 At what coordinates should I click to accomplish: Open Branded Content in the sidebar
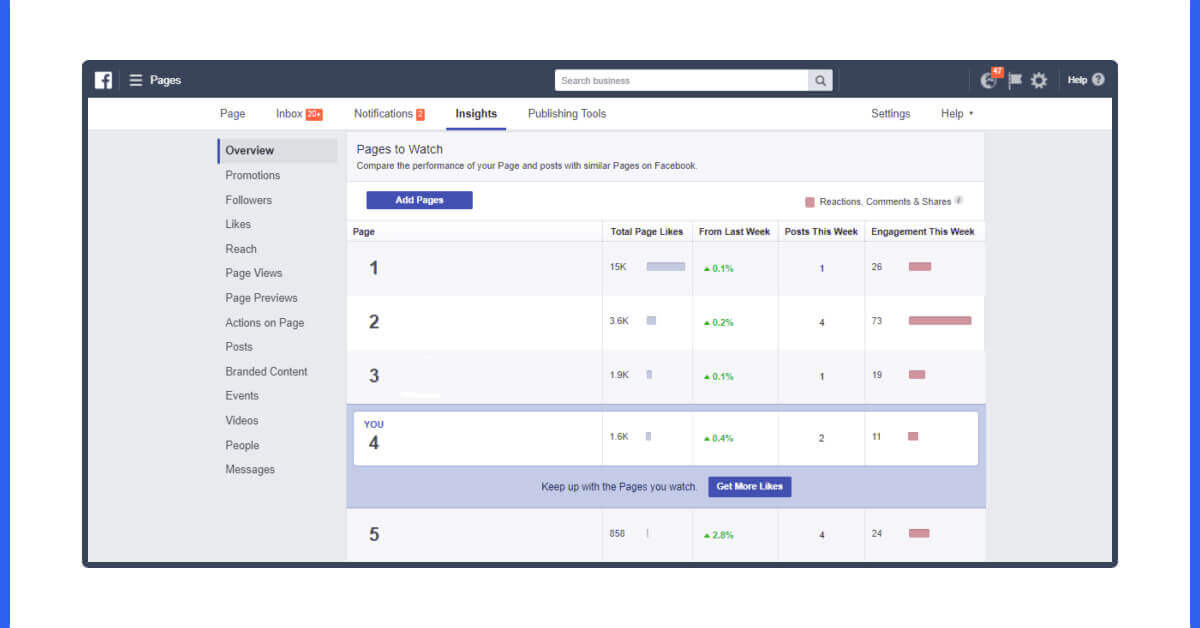pyautogui.click(x=266, y=372)
